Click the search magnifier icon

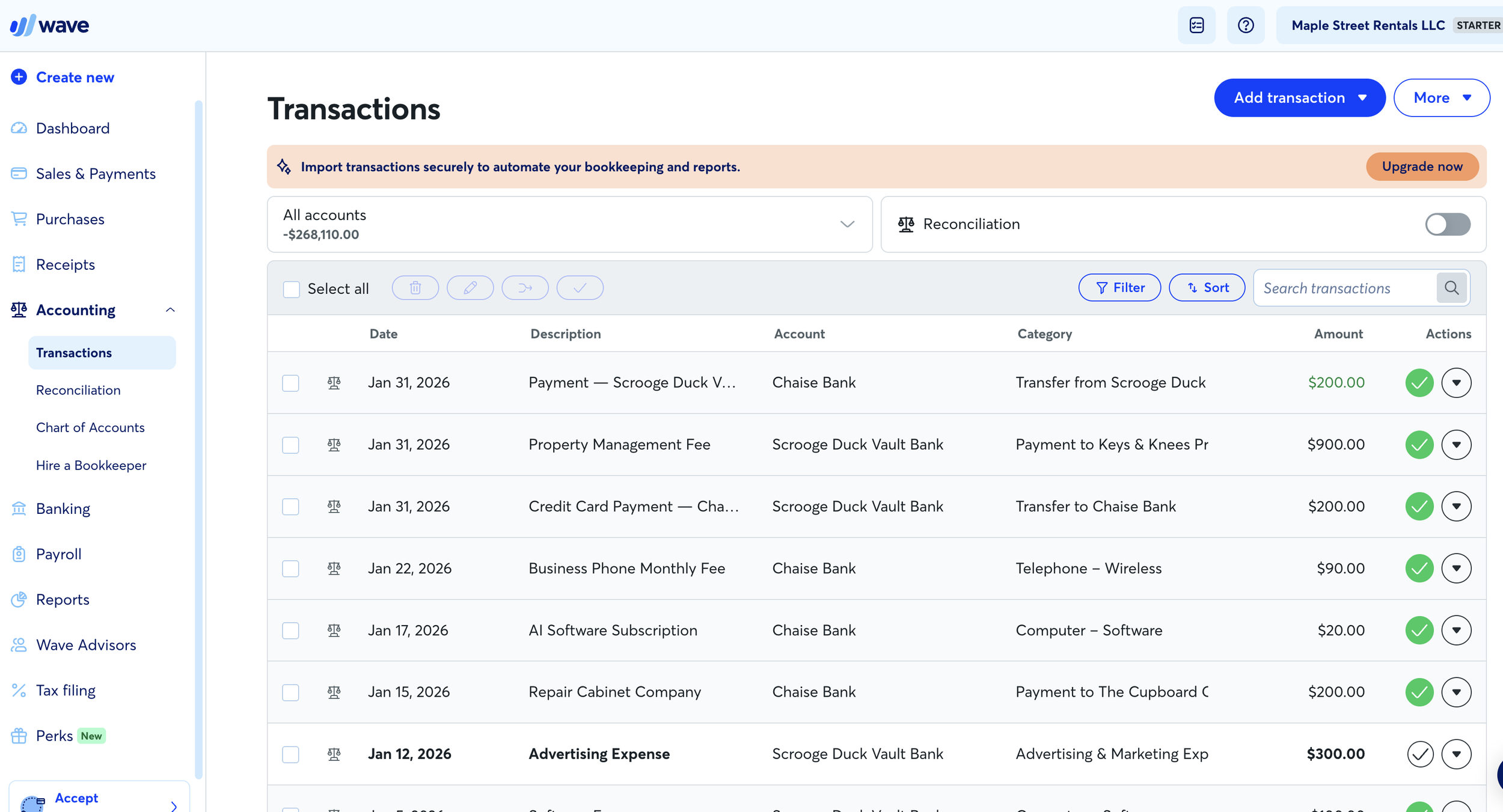[1451, 288]
